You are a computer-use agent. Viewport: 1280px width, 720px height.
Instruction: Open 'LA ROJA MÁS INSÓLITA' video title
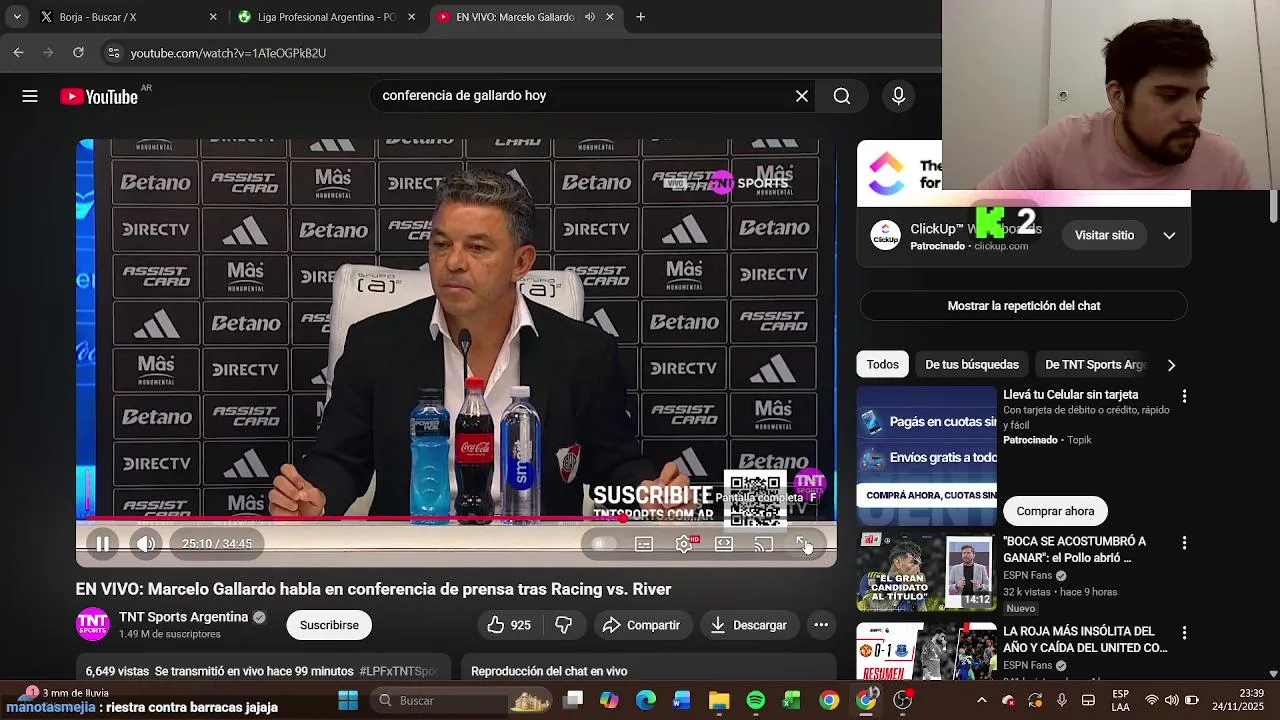(1085, 639)
